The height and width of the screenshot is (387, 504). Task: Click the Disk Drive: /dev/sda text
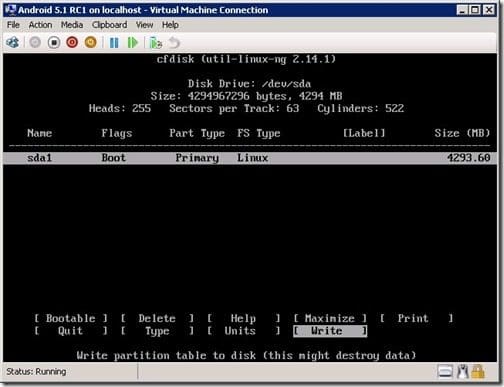[x=249, y=84]
